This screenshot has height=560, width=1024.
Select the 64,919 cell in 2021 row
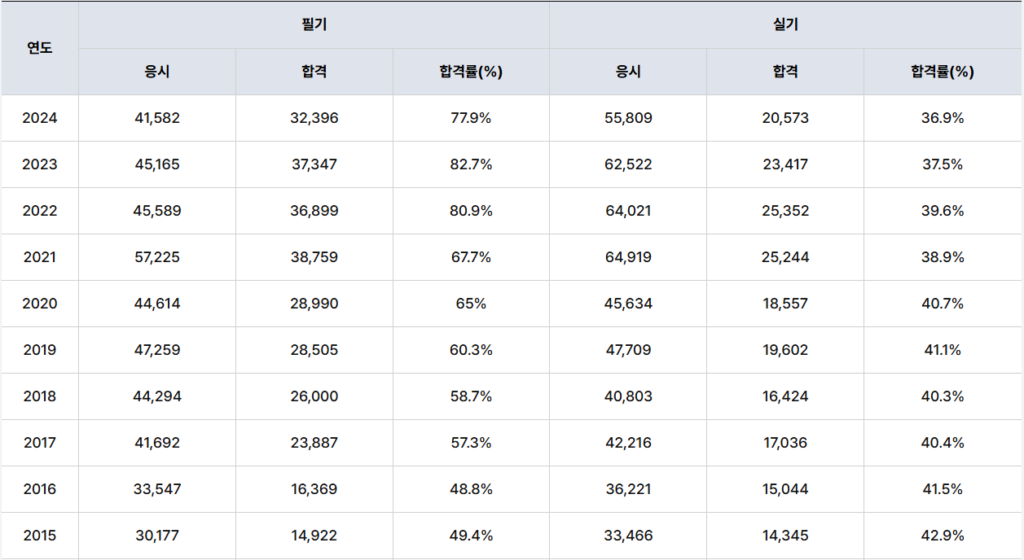click(628, 257)
